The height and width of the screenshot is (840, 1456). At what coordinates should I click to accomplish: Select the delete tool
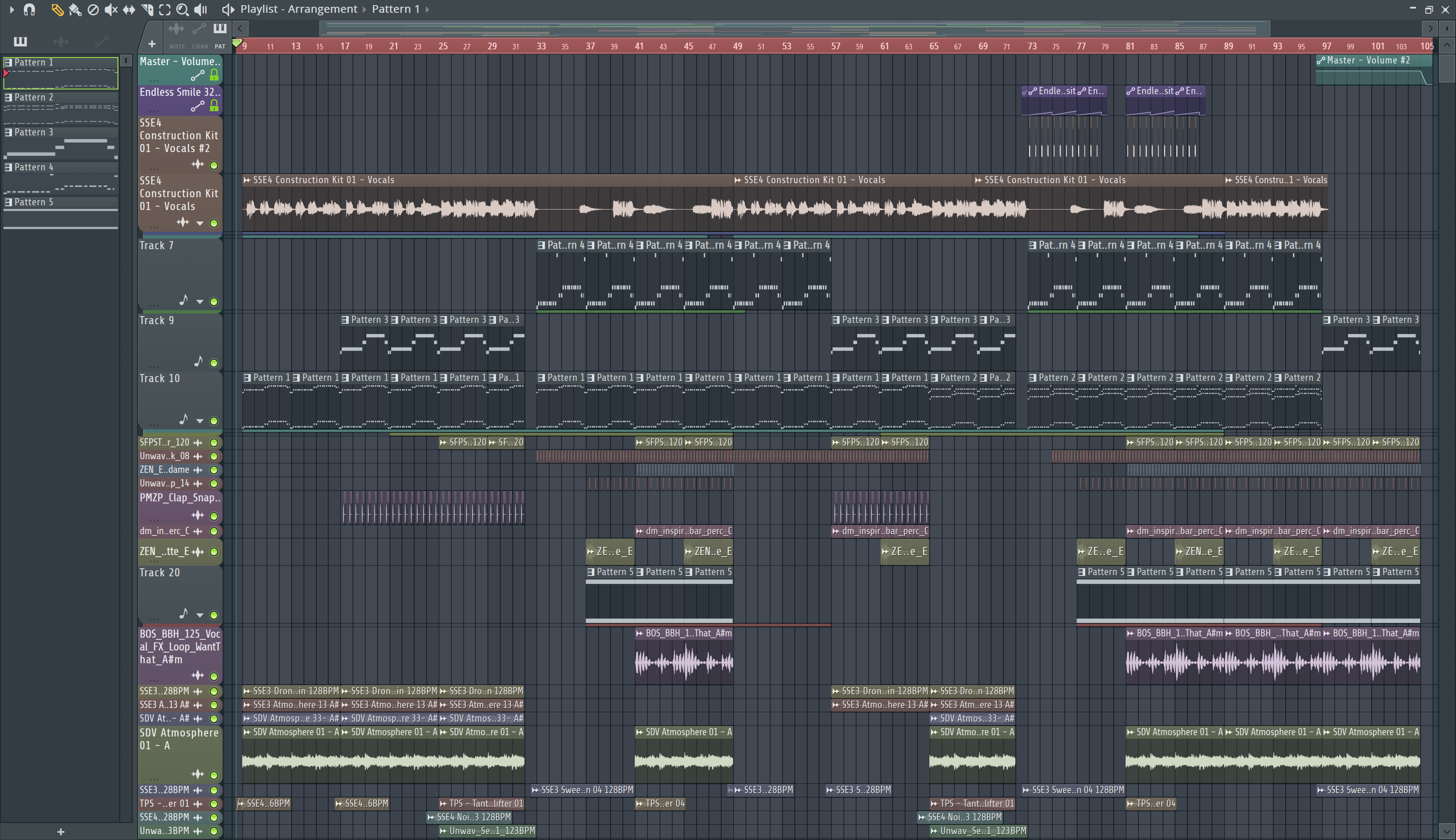pos(93,9)
